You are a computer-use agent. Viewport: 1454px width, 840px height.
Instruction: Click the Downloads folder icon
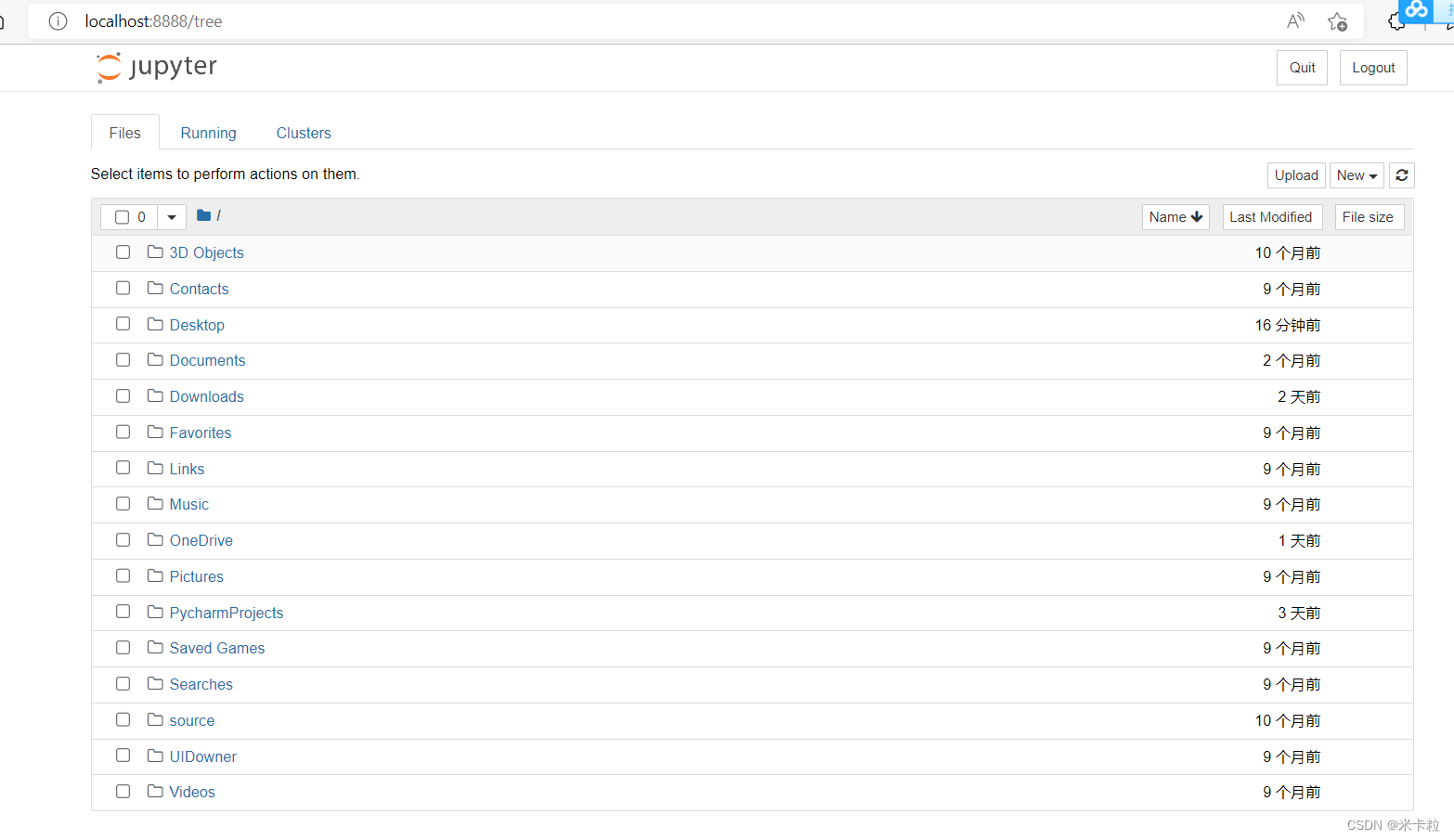tap(155, 395)
